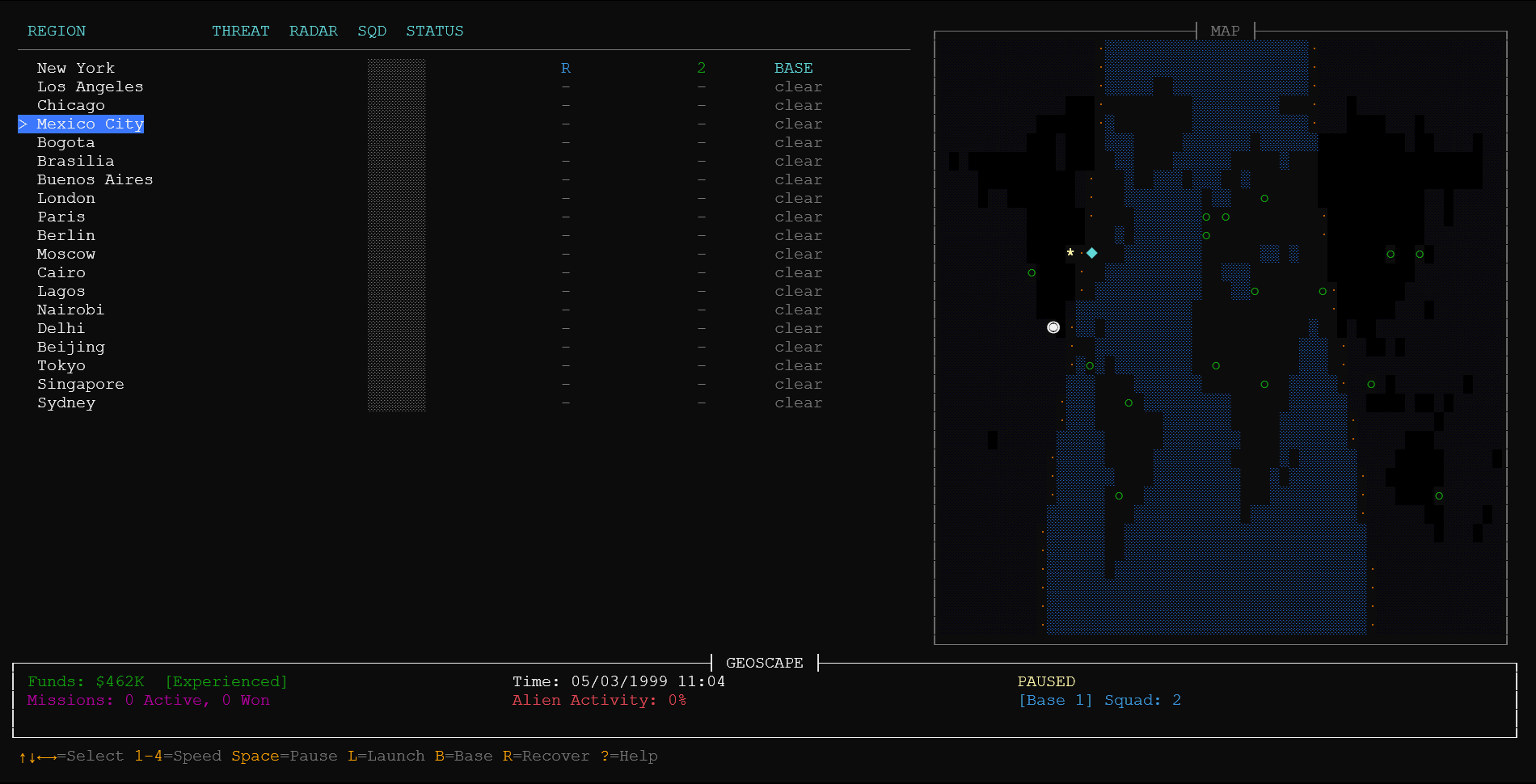This screenshot has height=784, width=1536.
Task: Select New York in region list
Action: coord(76,68)
